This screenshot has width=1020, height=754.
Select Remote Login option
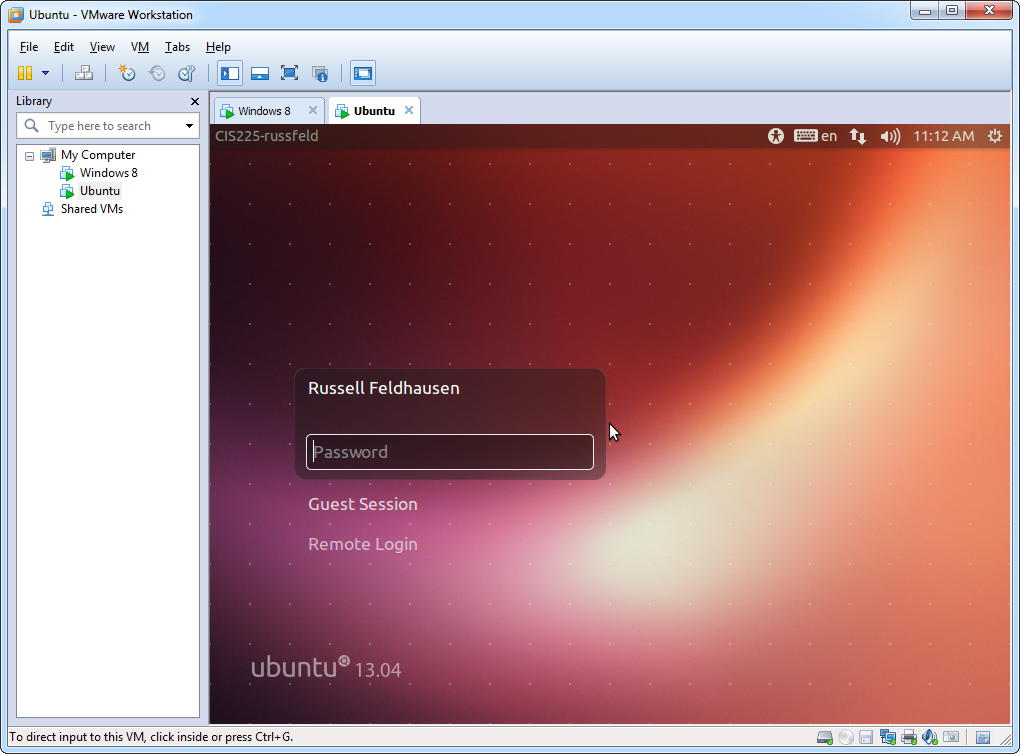pyautogui.click(x=363, y=544)
